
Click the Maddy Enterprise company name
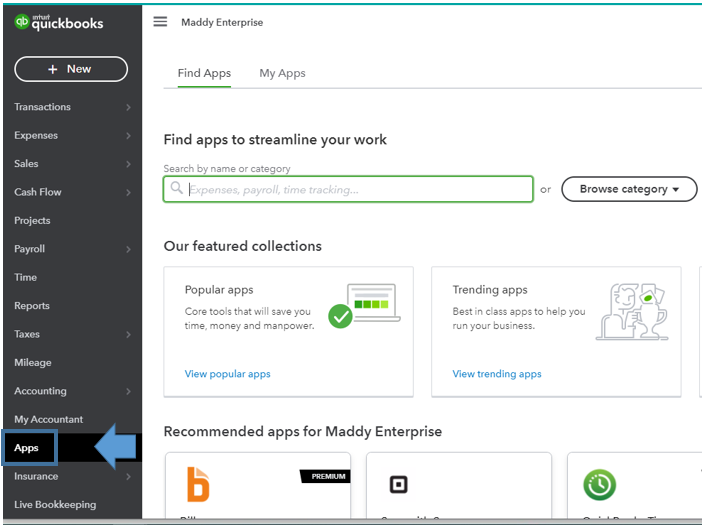click(x=222, y=22)
